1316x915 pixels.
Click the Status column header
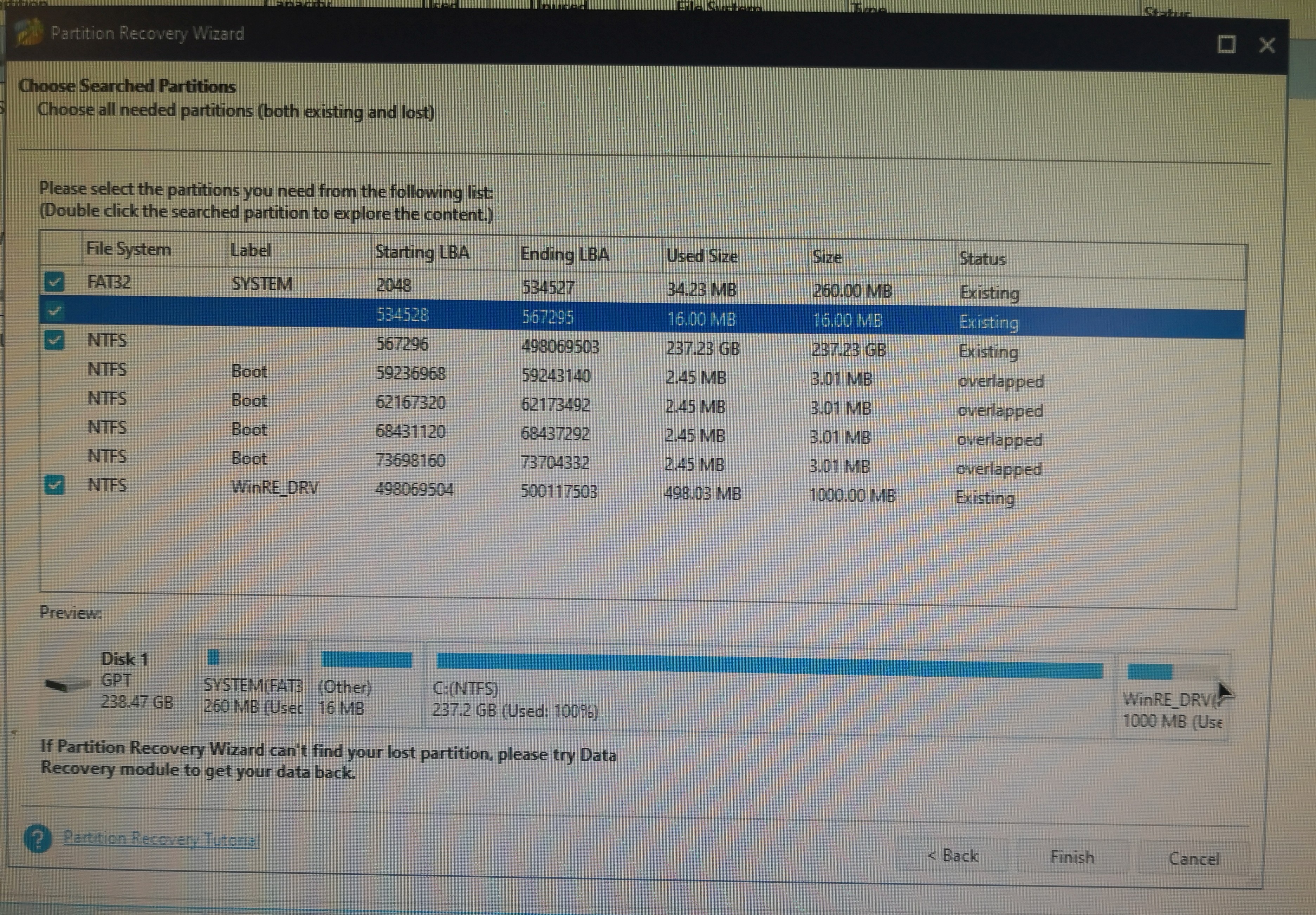tap(983, 259)
